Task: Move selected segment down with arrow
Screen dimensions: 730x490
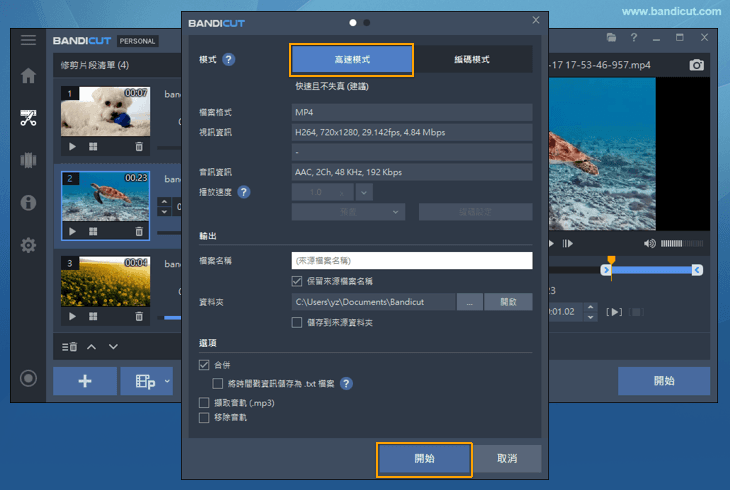Action: [x=113, y=347]
